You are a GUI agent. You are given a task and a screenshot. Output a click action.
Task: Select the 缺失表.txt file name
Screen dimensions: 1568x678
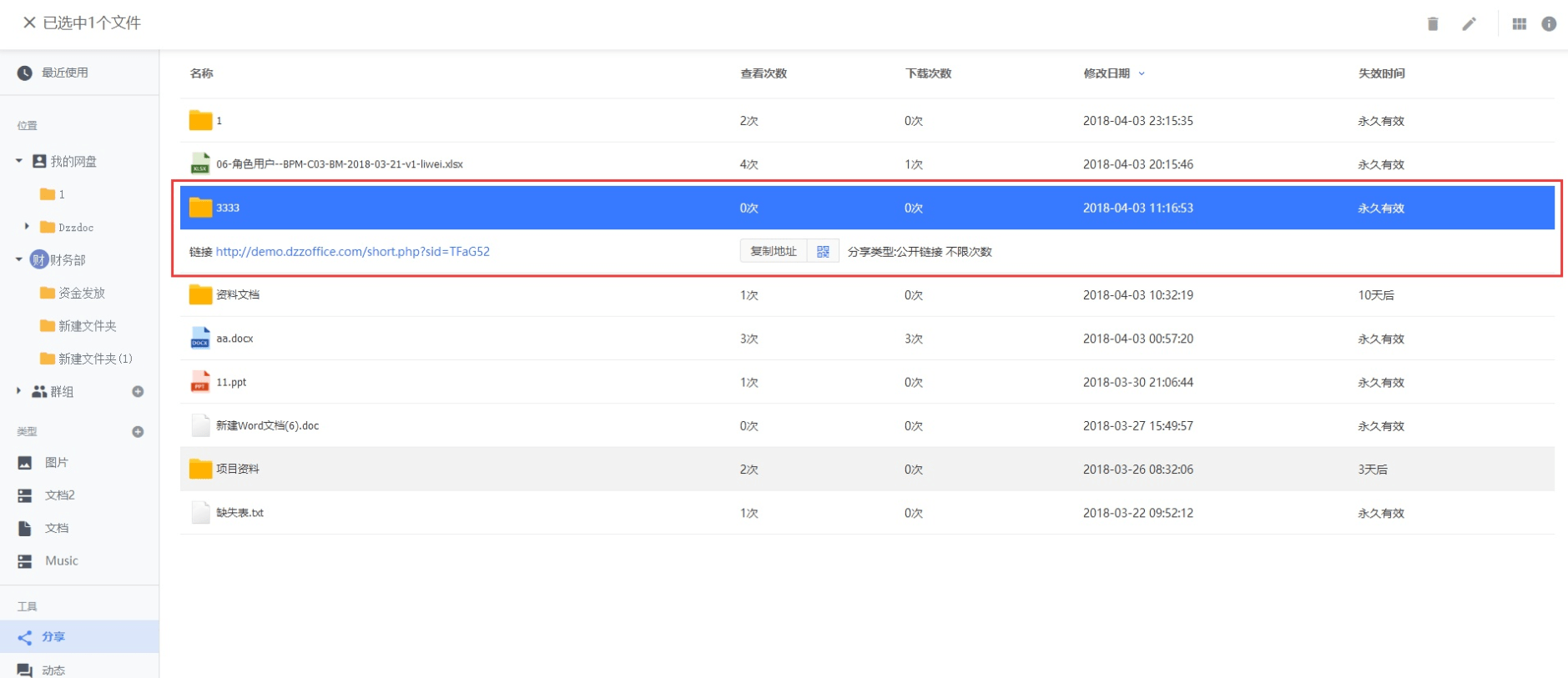(239, 513)
